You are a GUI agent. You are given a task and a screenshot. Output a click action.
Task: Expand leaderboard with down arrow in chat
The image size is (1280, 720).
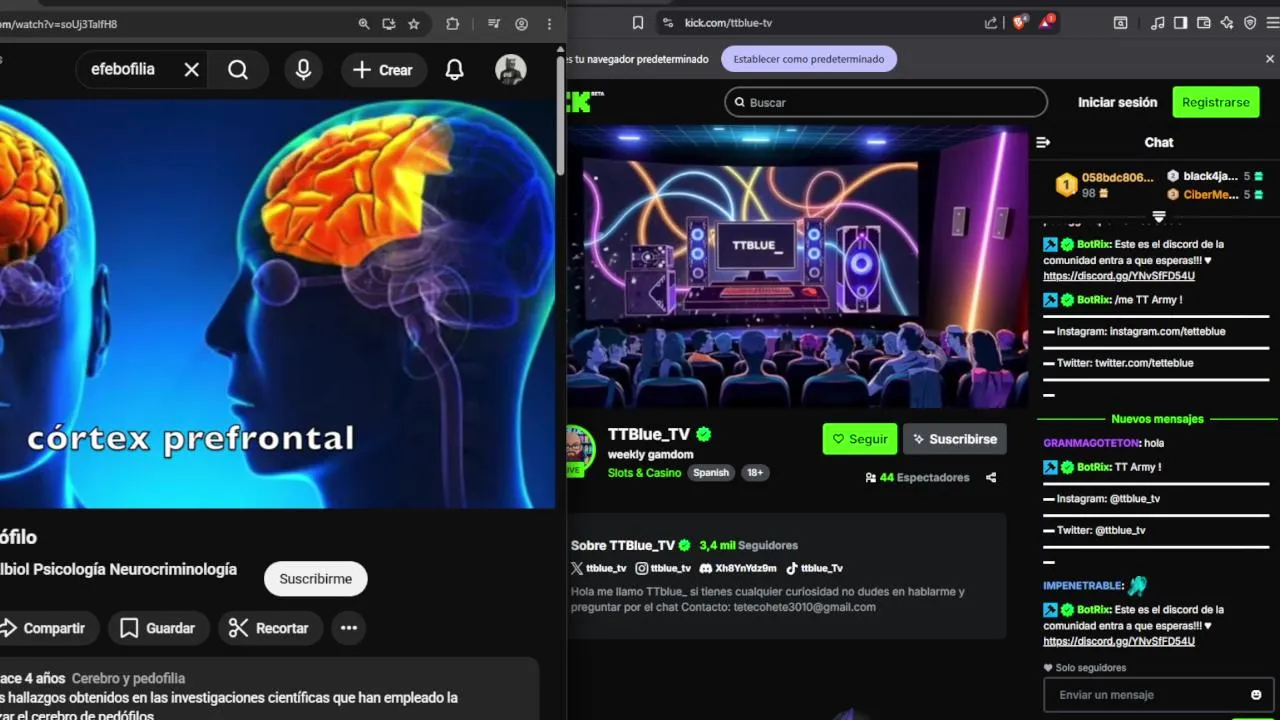1159,216
